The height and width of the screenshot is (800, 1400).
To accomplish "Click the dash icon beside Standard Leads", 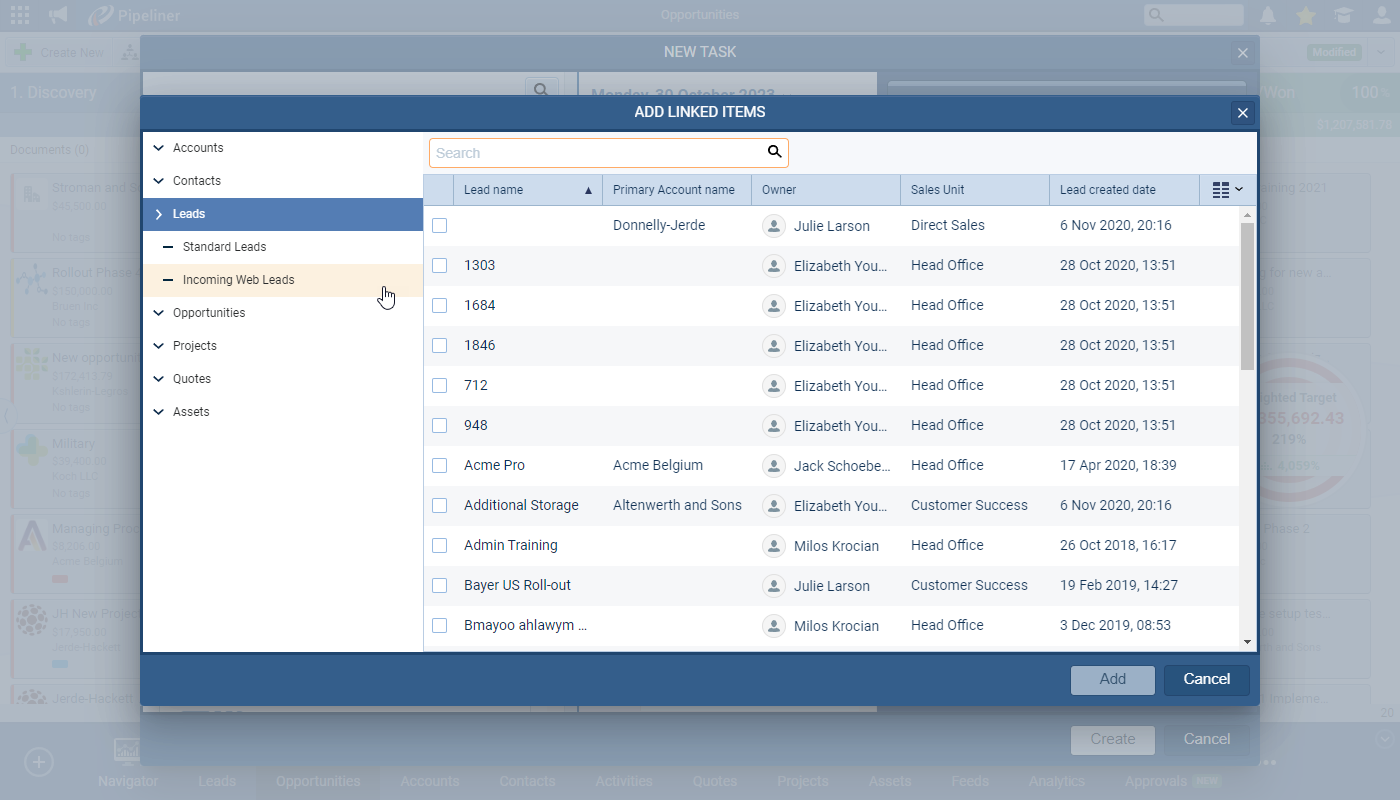I will (x=168, y=247).
